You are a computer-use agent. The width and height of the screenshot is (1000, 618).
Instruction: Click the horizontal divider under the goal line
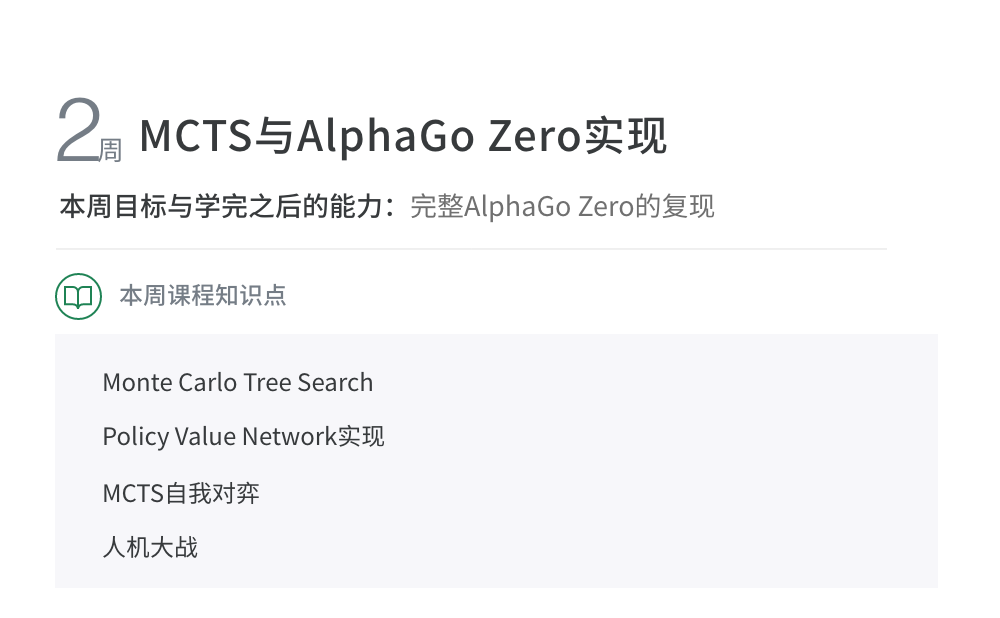point(470,249)
